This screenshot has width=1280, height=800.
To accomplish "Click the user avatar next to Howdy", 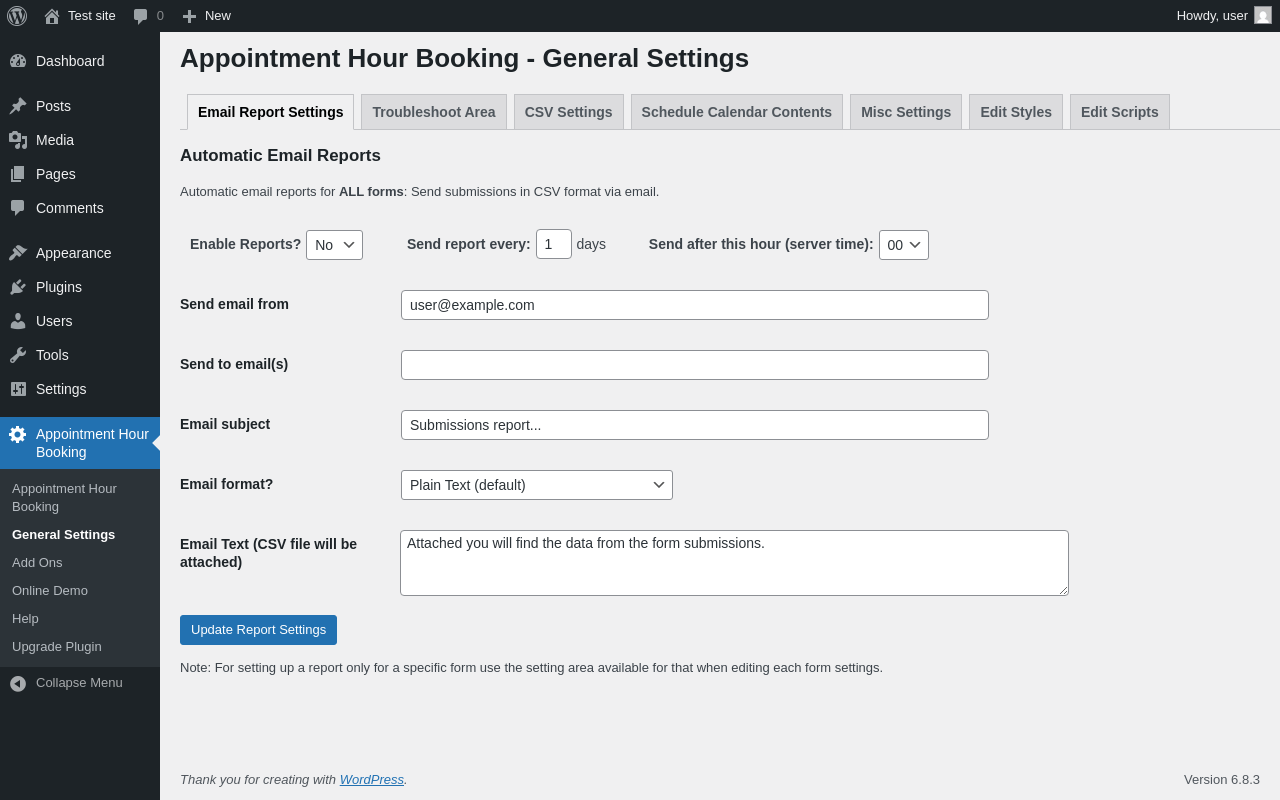I will point(1263,16).
